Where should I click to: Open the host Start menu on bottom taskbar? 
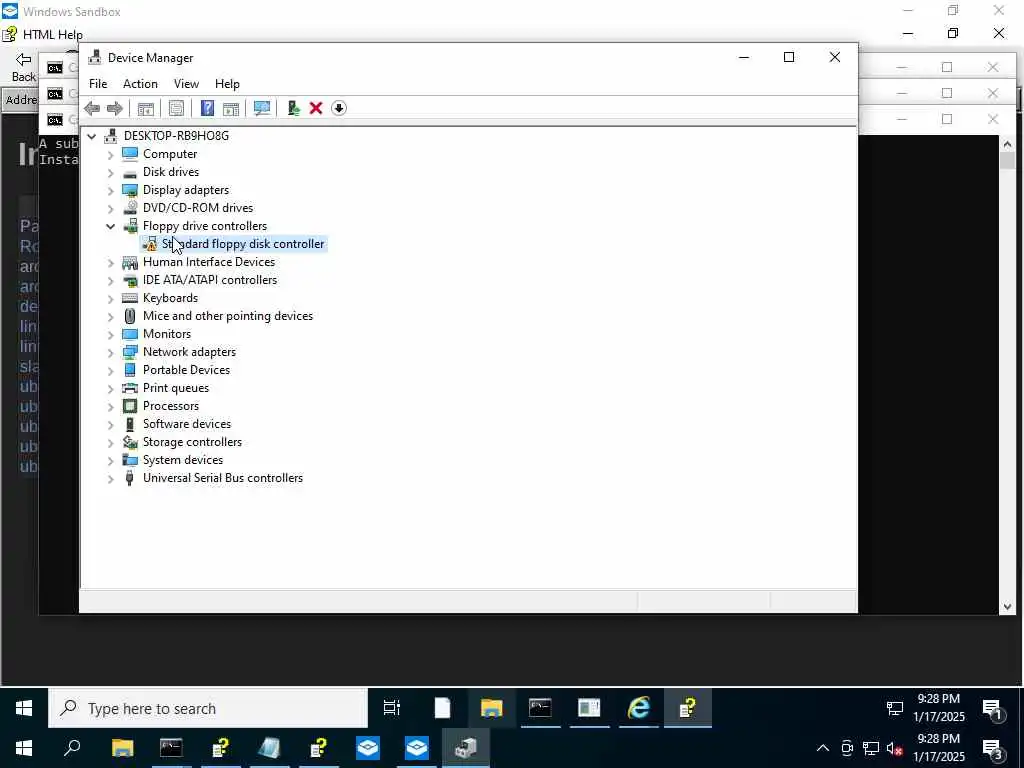[24, 748]
